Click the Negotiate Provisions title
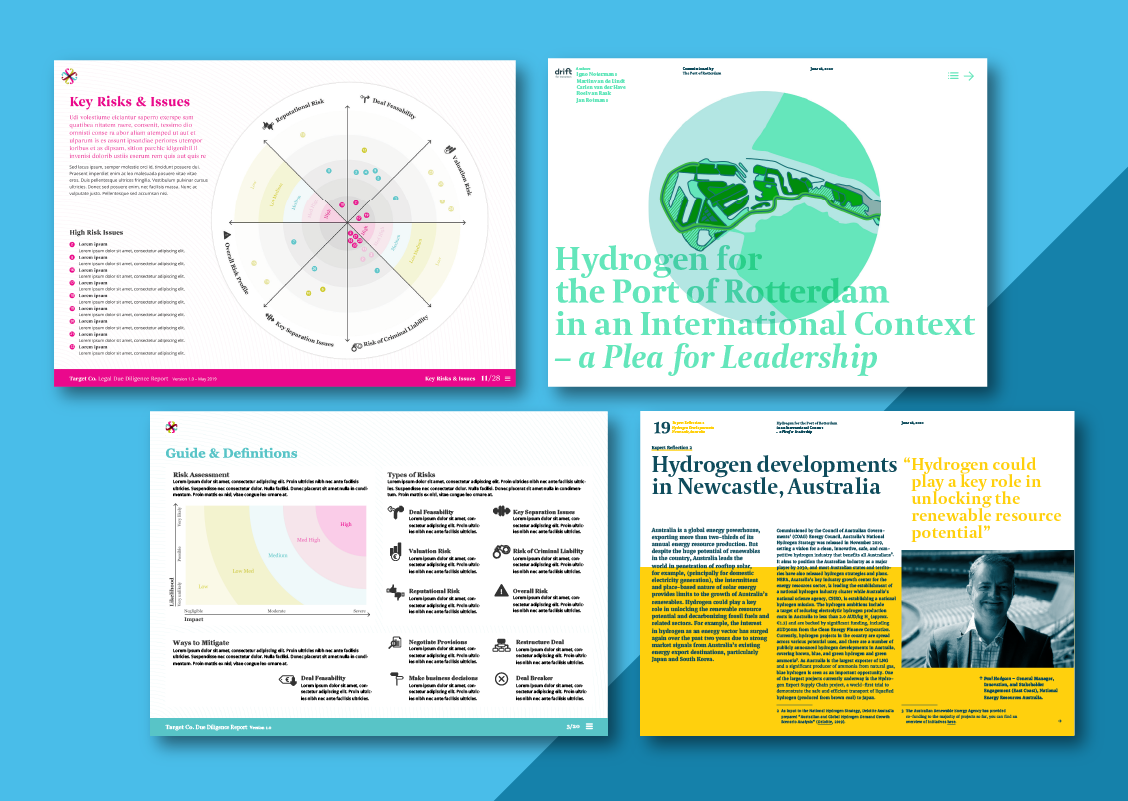The height and width of the screenshot is (801, 1128). pos(437,642)
